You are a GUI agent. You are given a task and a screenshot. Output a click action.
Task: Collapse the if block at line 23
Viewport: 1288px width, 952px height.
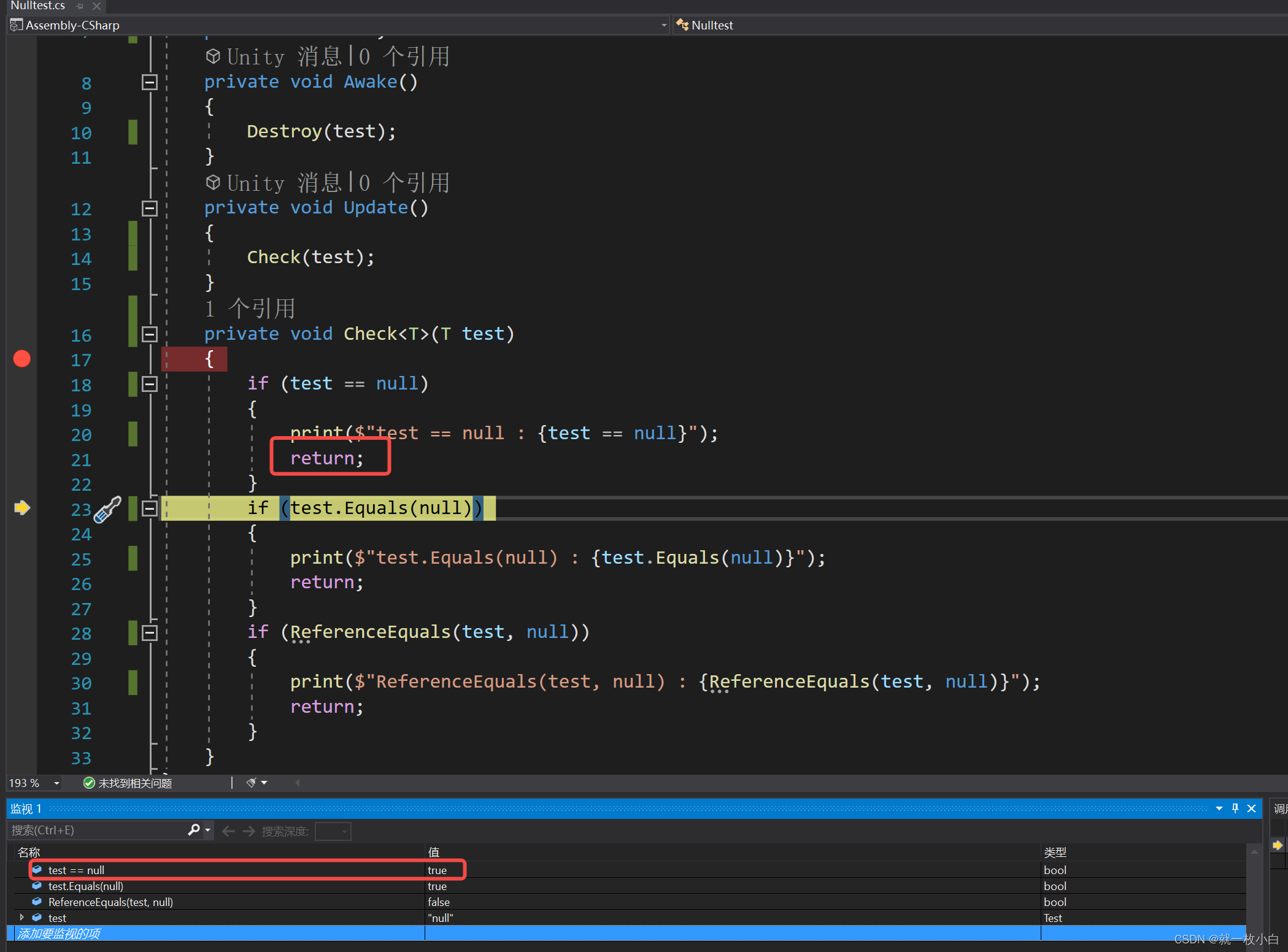coord(150,509)
